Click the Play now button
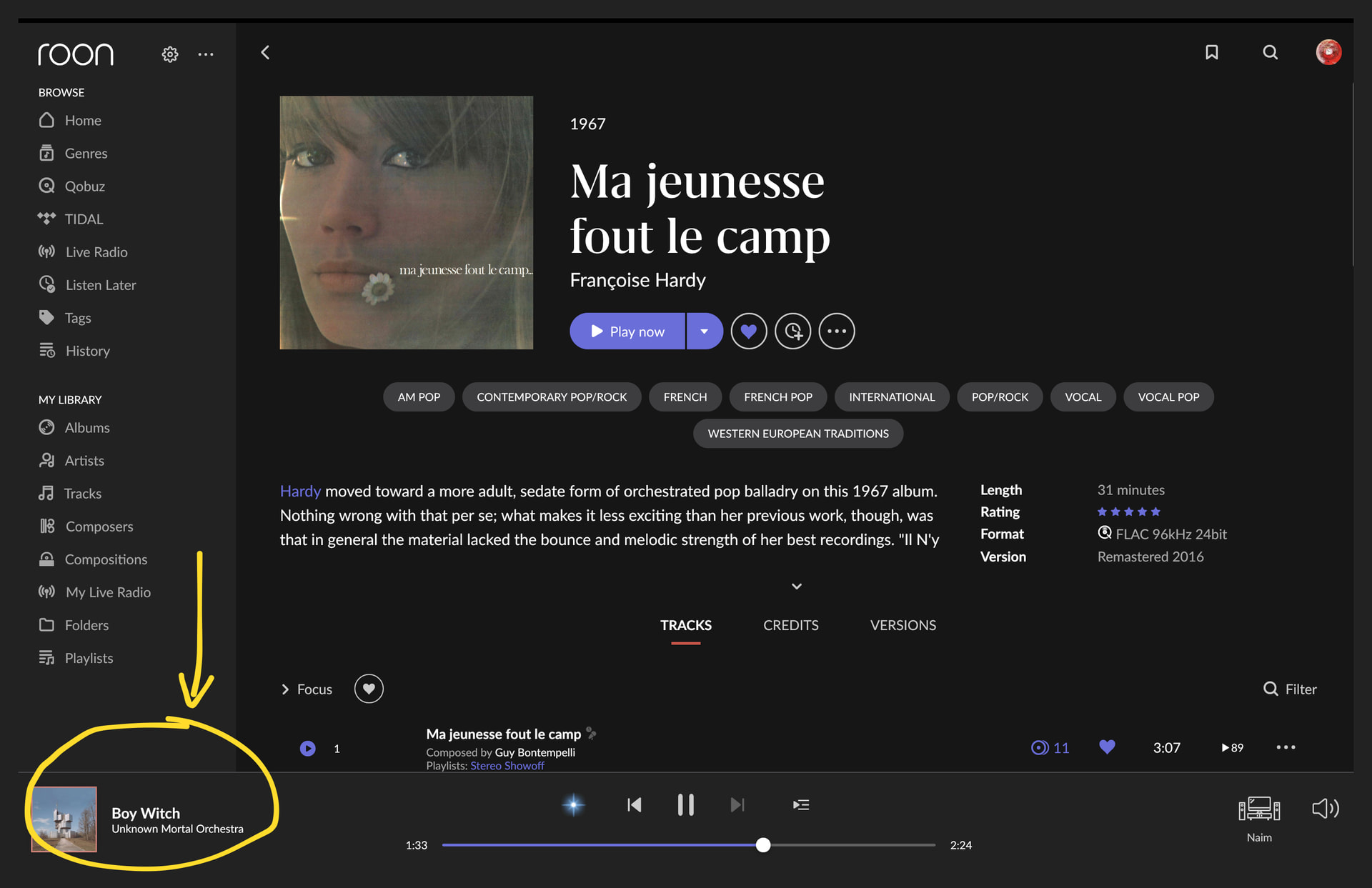 pos(627,331)
